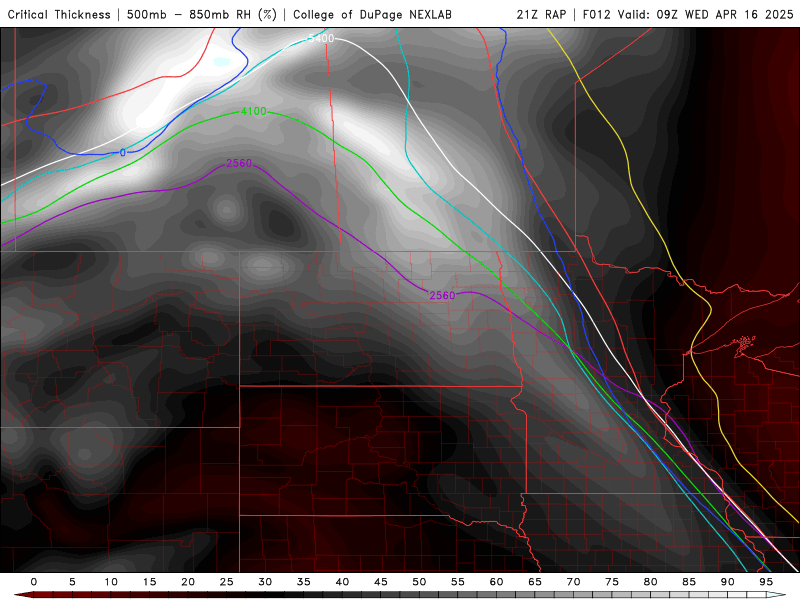The image size is (800, 600).
Task: Select "F012 Valid: 09Z WED APR 16 2025" text
Action: click(x=688, y=14)
